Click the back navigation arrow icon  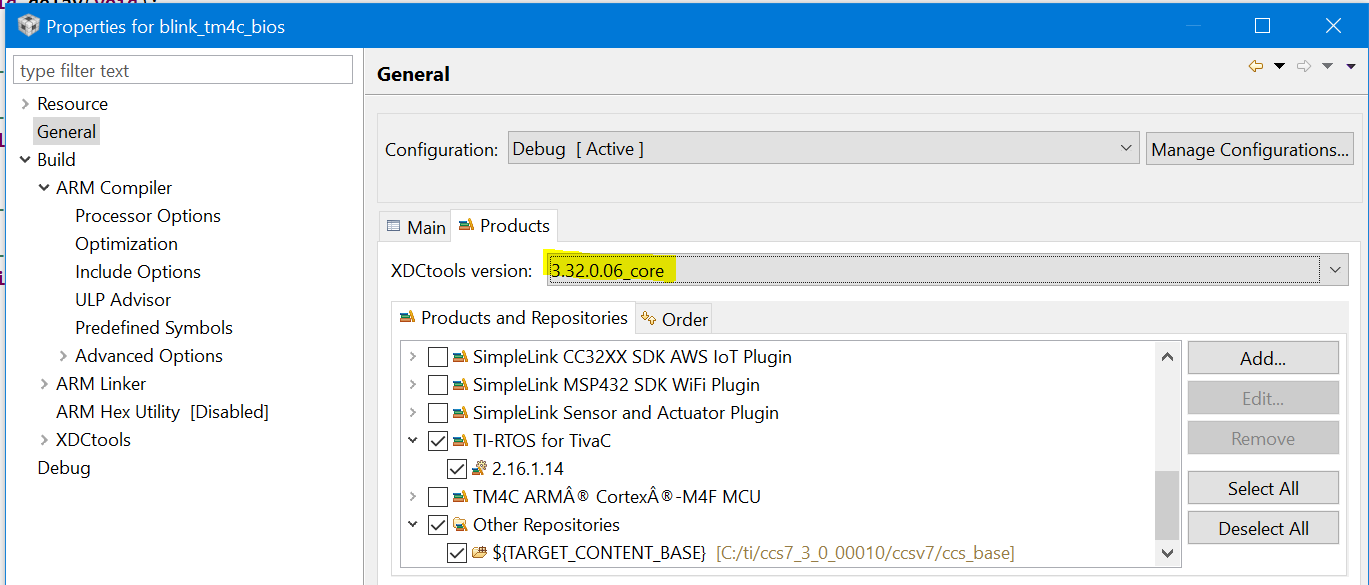(1256, 66)
